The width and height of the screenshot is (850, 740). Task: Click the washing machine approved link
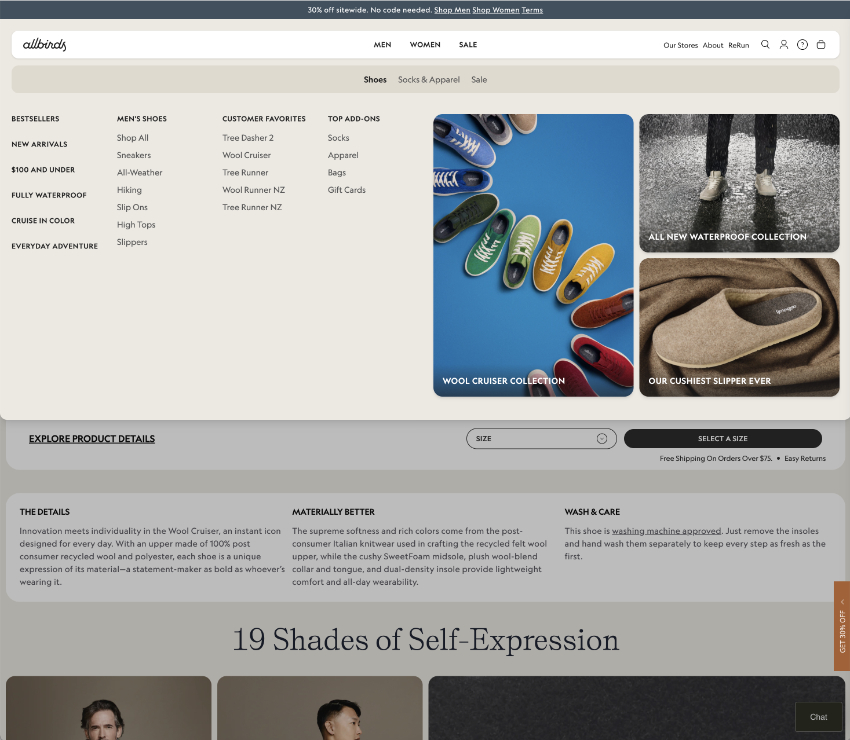(666, 531)
